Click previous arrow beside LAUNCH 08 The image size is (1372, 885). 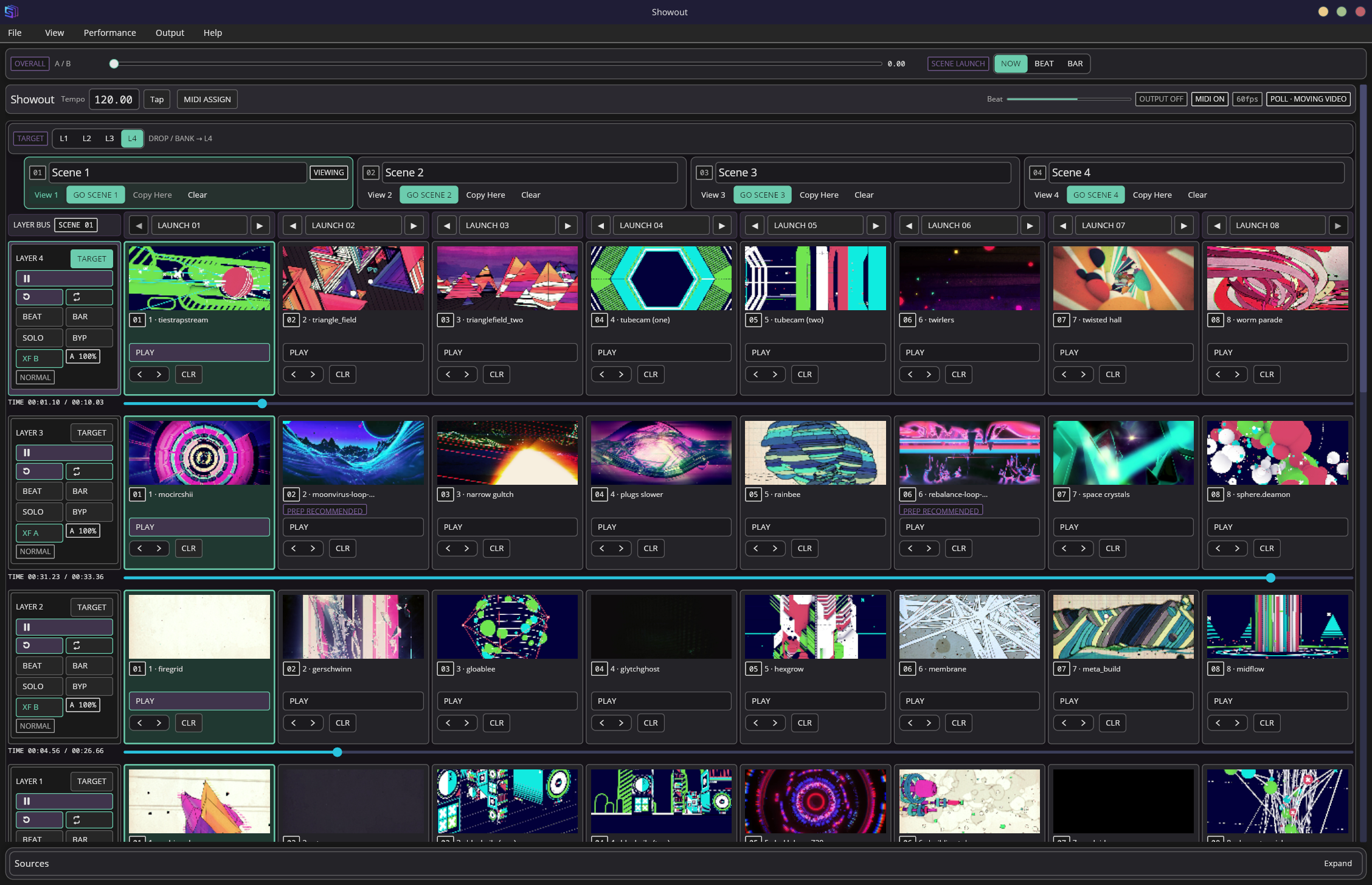coord(1217,226)
